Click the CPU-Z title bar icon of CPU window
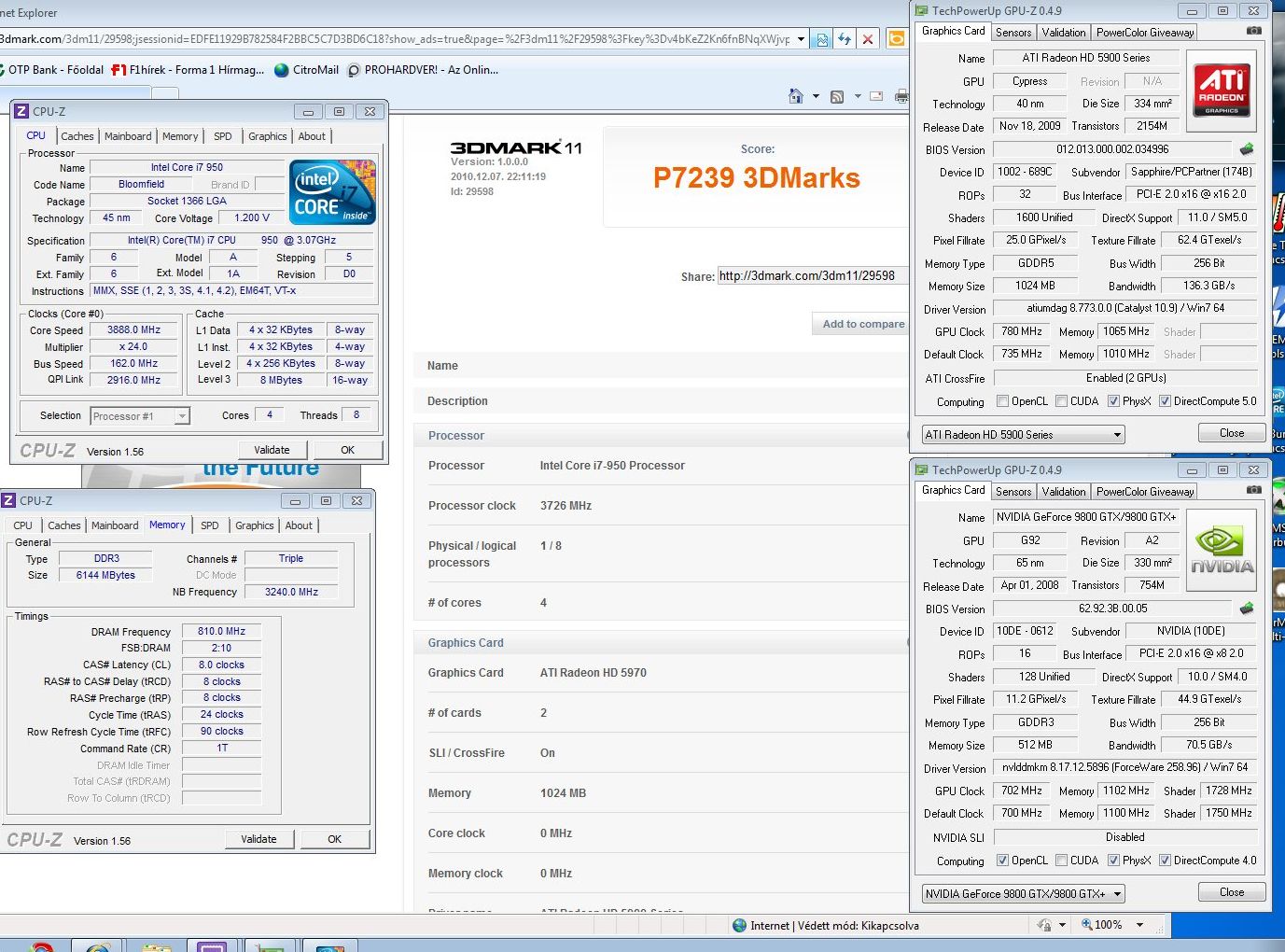Screen dimensions: 1285x952 click(x=21, y=111)
